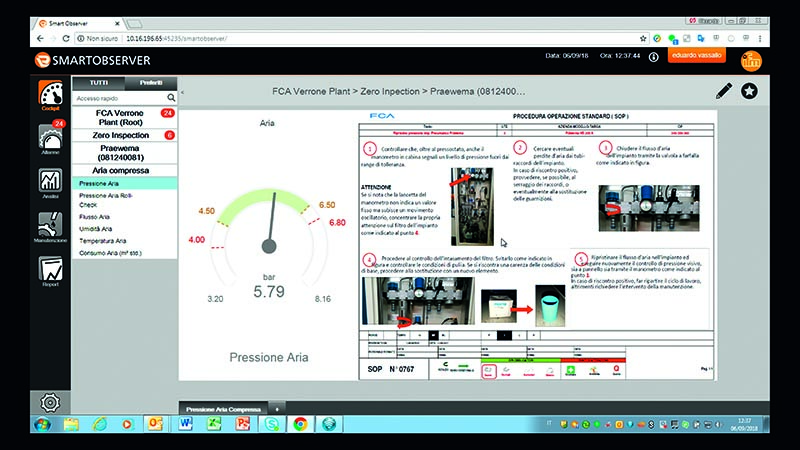Open the Report sidebar icon
800x450 pixels.
pyautogui.click(x=50, y=271)
